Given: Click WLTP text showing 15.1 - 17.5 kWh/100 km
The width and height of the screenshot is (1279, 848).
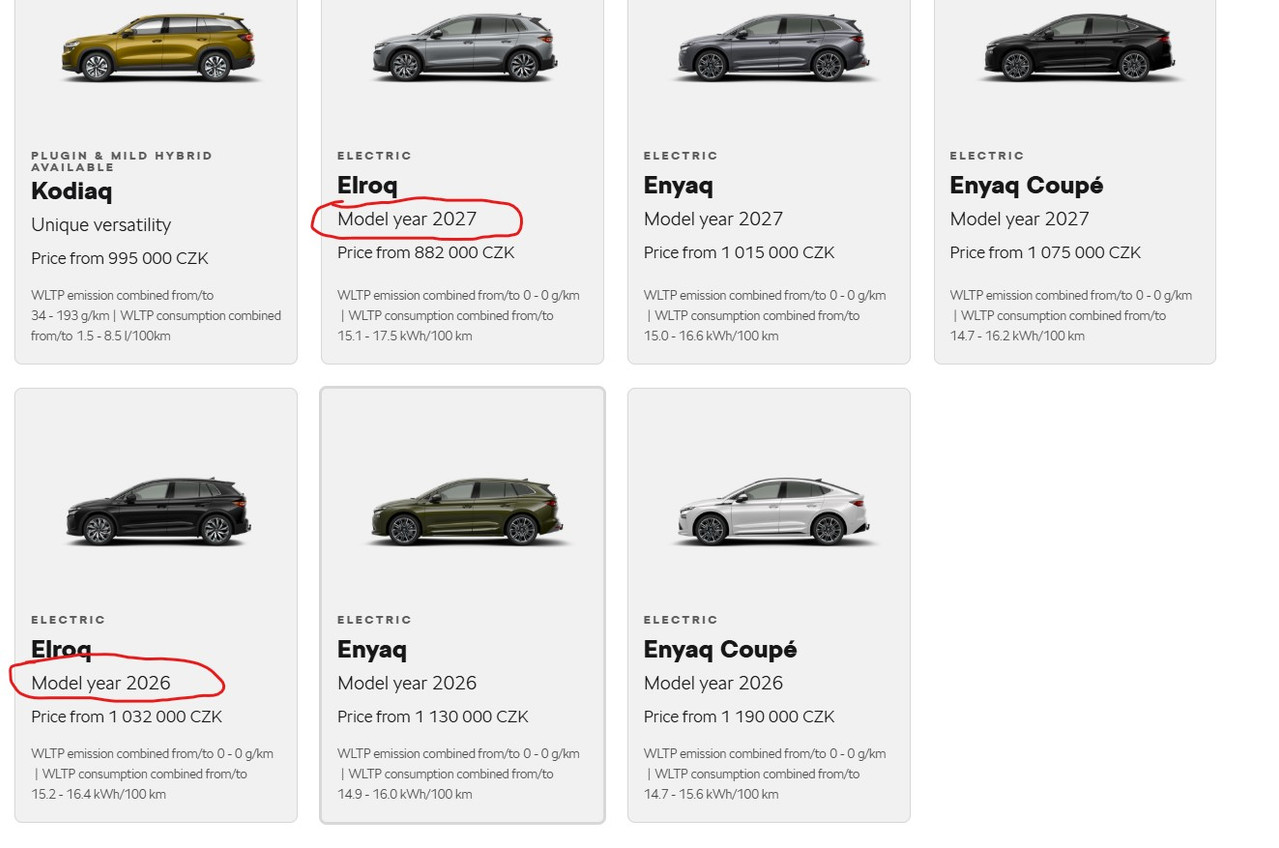Looking at the screenshot, I should 458,315.
